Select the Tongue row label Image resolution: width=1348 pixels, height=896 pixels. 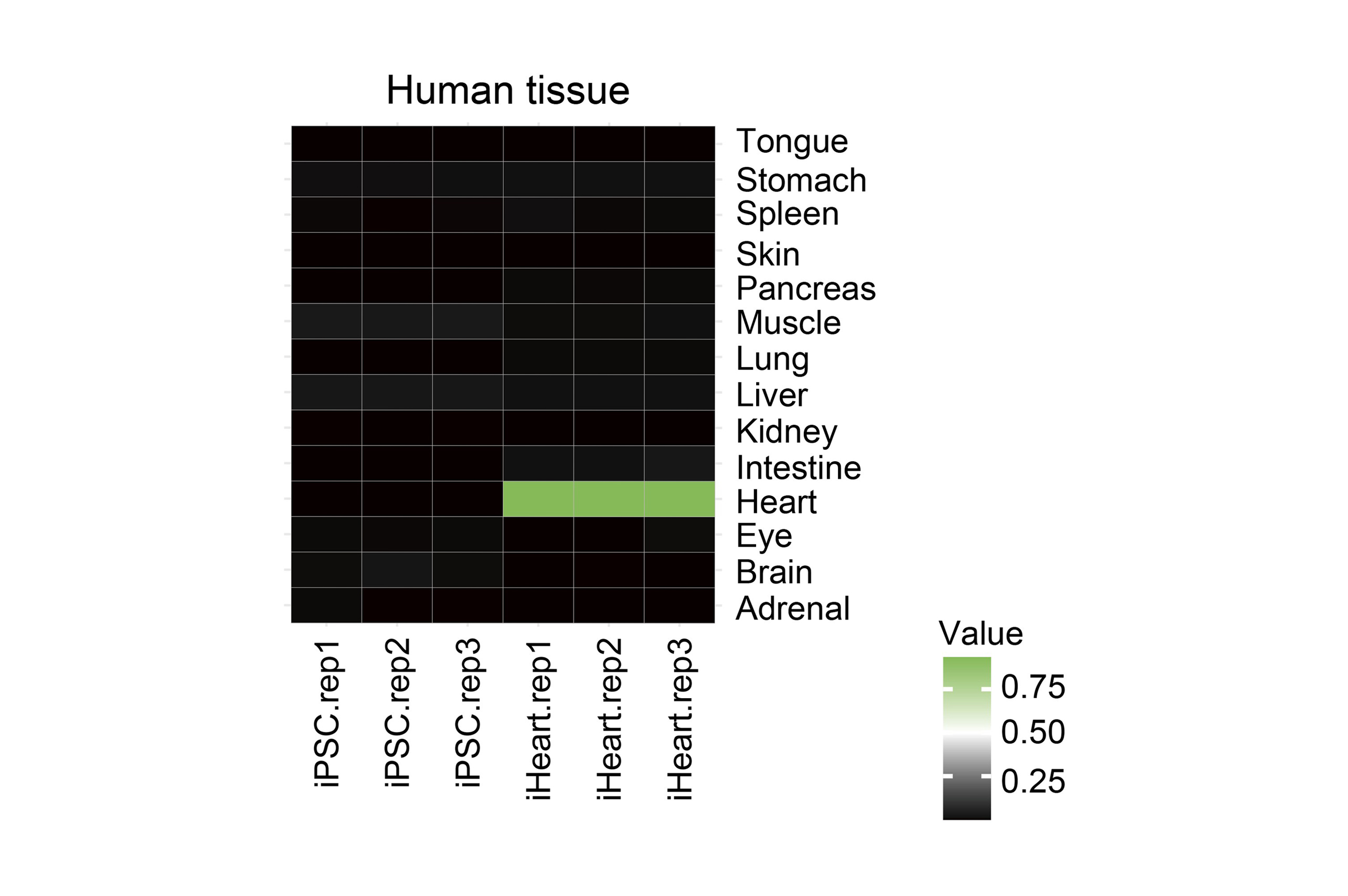pos(792,141)
